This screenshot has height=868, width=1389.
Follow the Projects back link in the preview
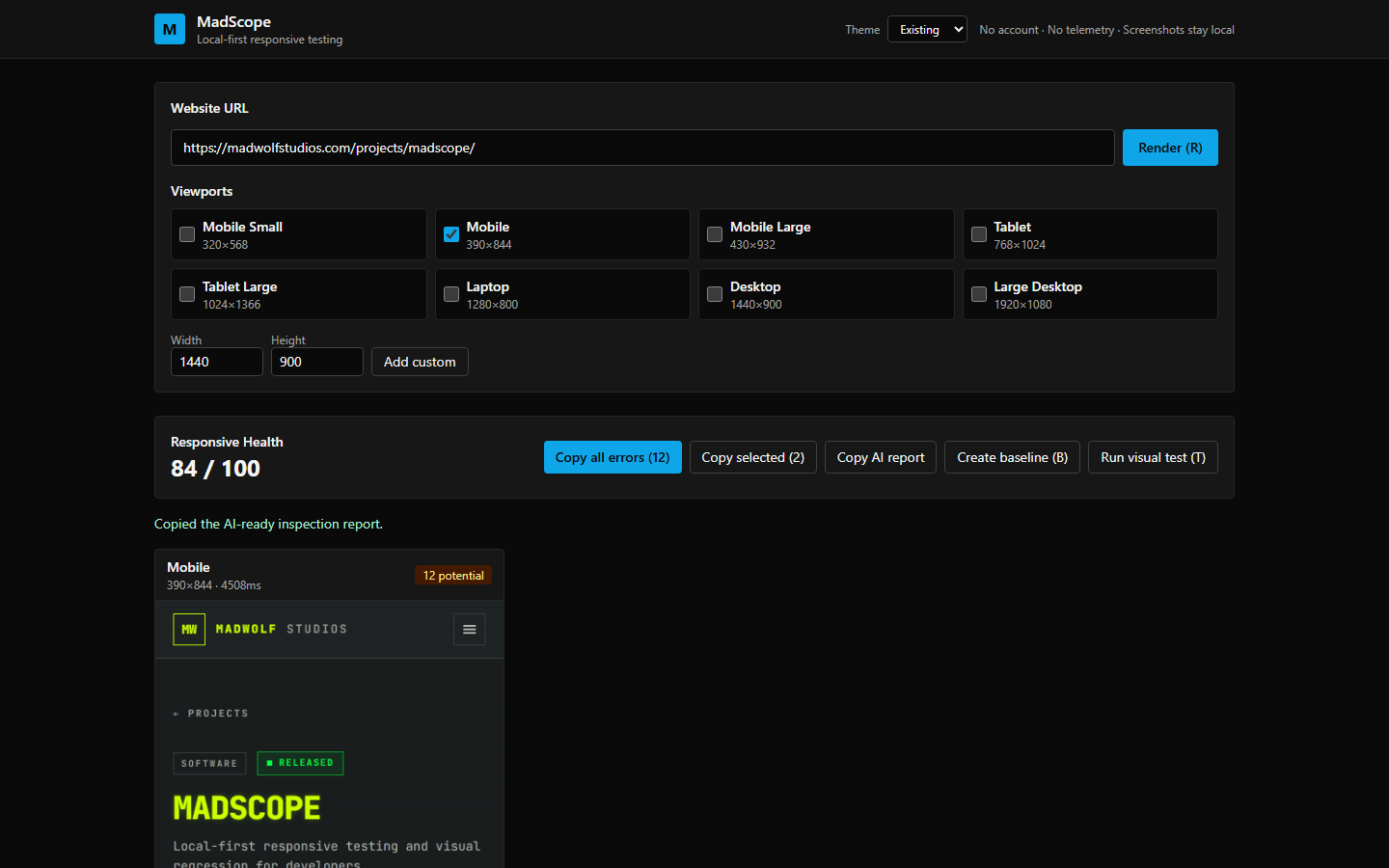(x=210, y=714)
